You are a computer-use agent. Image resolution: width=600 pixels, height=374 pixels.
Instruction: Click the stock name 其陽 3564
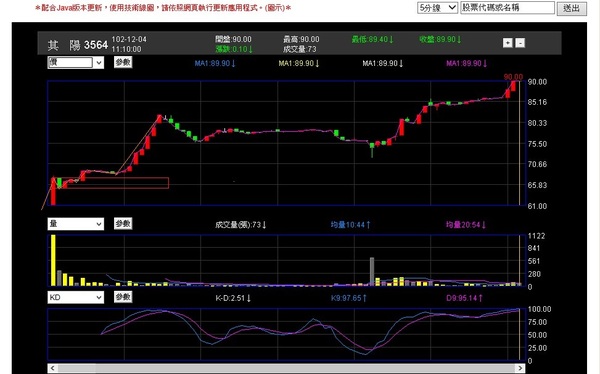tap(78, 45)
